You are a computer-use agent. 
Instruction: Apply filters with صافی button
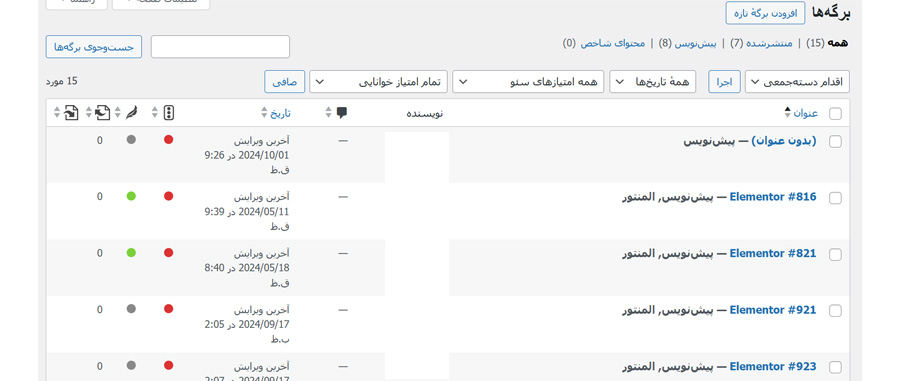[285, 82]
